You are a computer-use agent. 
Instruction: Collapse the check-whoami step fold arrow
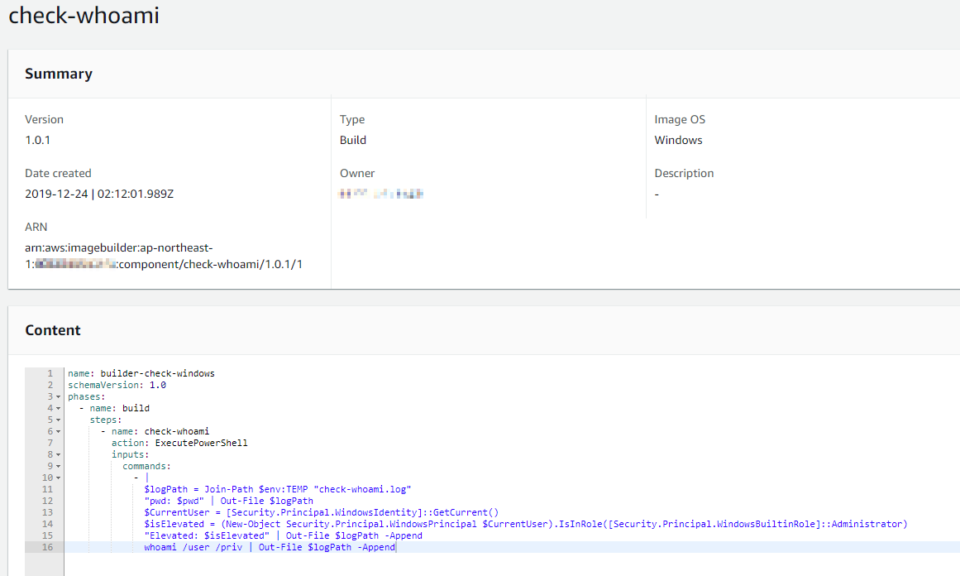(59, 432)
